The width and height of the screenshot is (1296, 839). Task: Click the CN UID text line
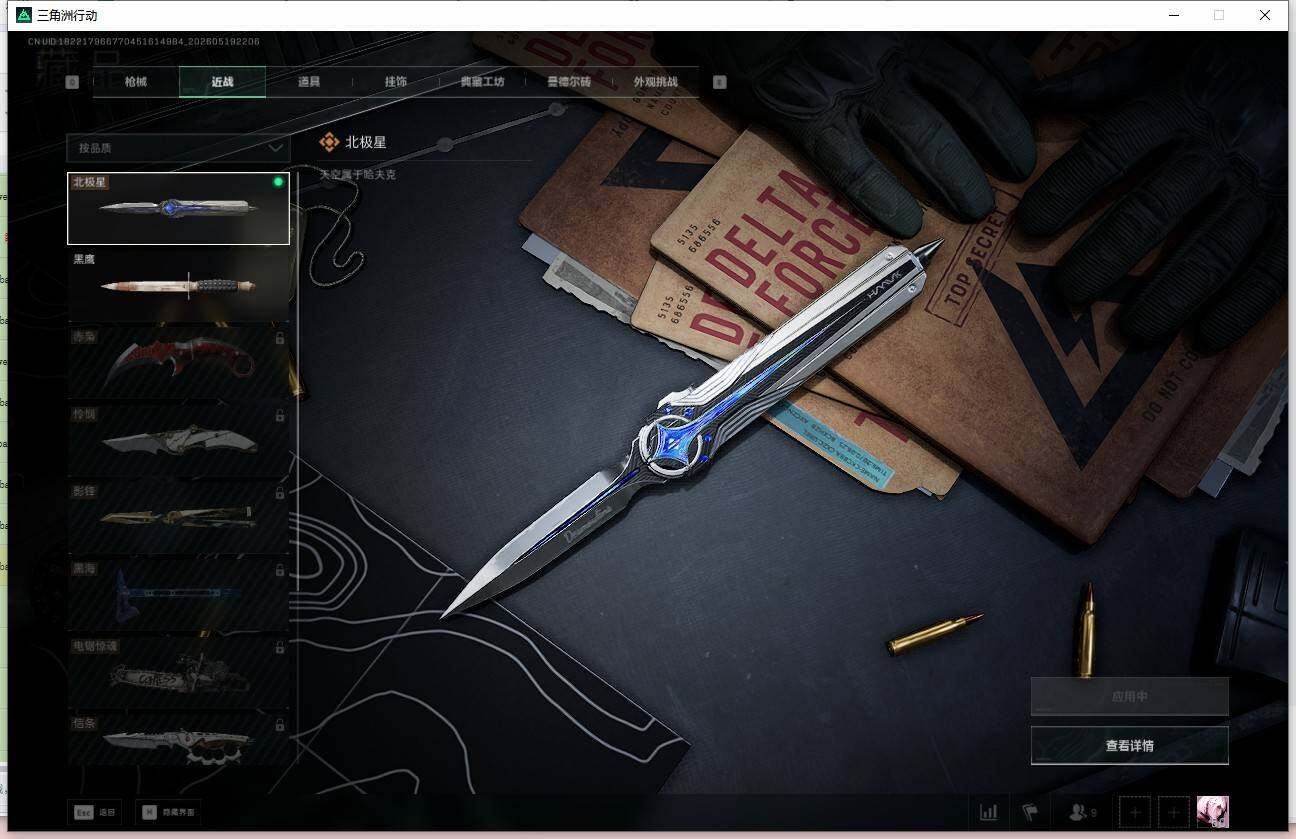tap(144, 42)
